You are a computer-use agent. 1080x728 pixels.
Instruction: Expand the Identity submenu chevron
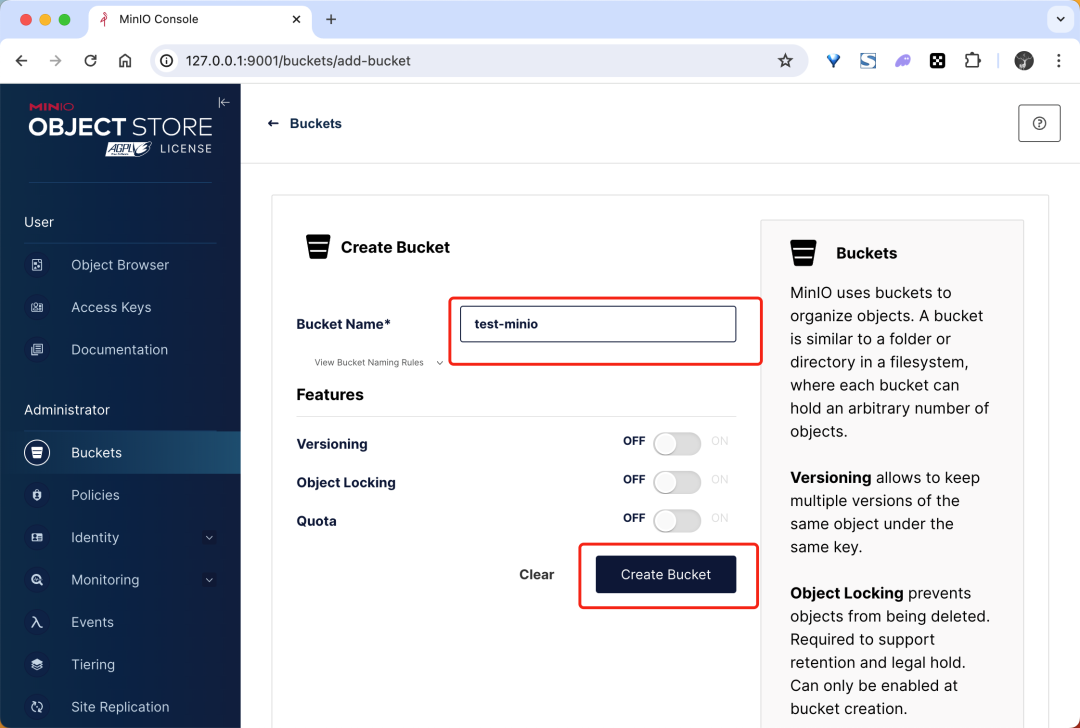[x=209, y=537]
